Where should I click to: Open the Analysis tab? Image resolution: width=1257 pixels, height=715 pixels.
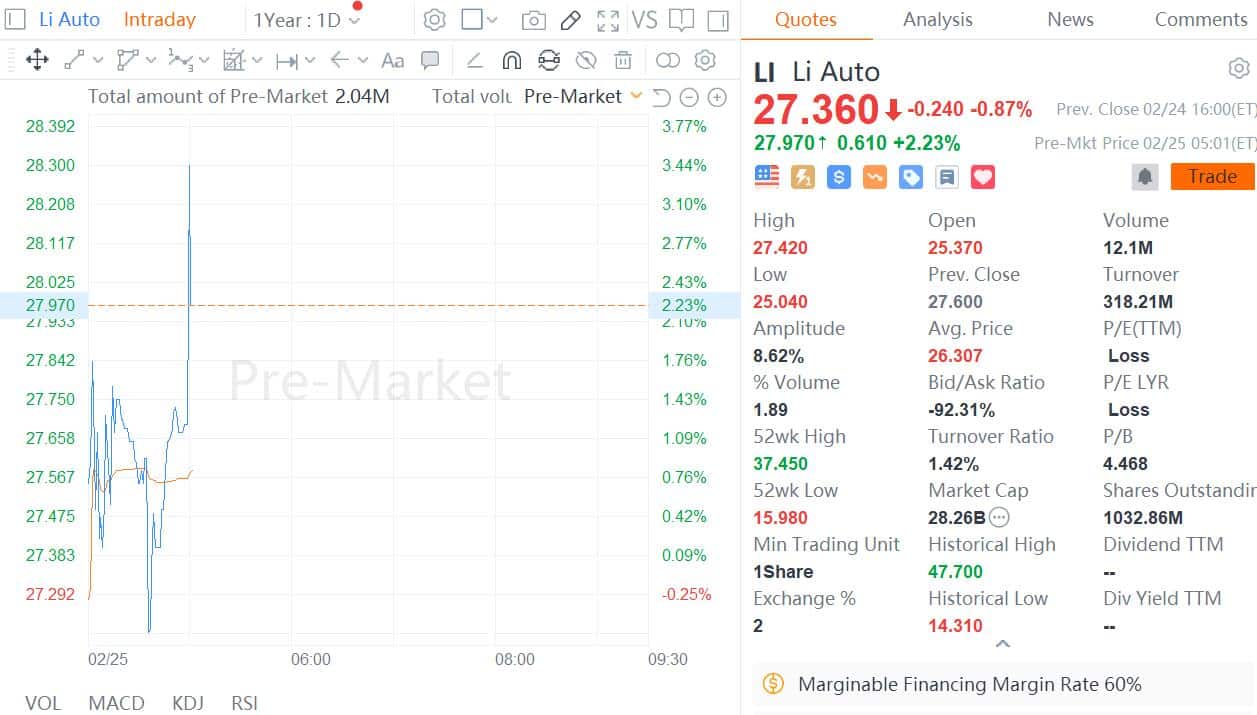click(936, 19)
